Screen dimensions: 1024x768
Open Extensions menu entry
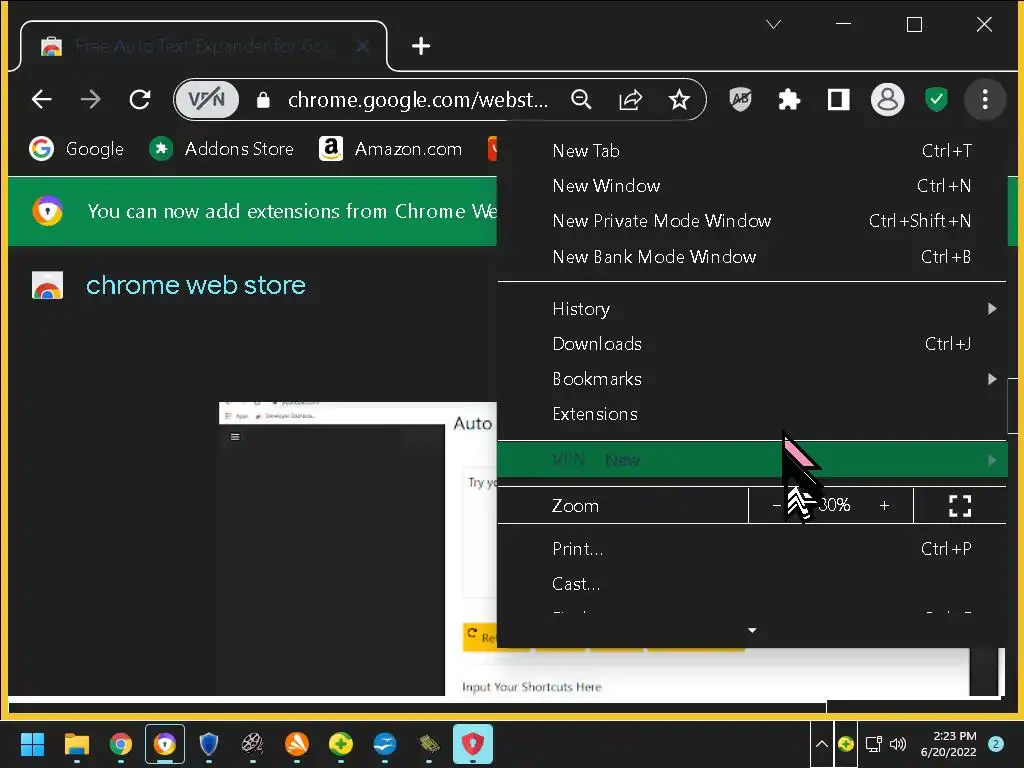pos(752,414)
